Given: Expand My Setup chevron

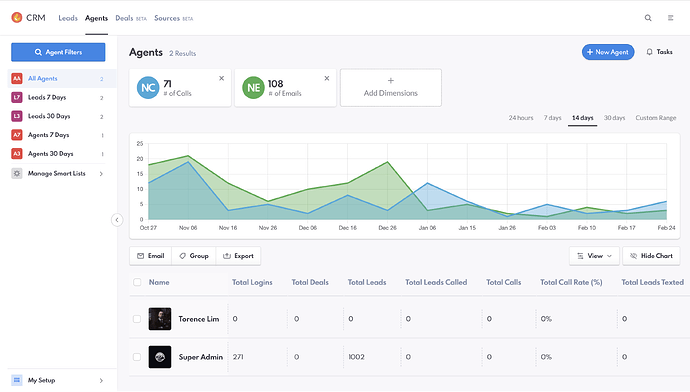Looking at the screenshot, I should coord(101,381).
